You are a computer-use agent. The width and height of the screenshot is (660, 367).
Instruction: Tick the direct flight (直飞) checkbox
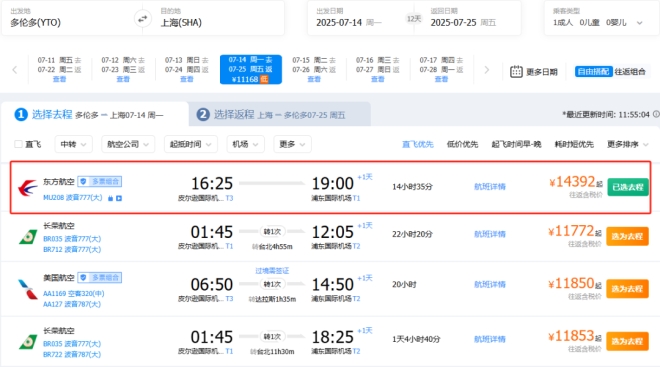(x=18, y=144)
